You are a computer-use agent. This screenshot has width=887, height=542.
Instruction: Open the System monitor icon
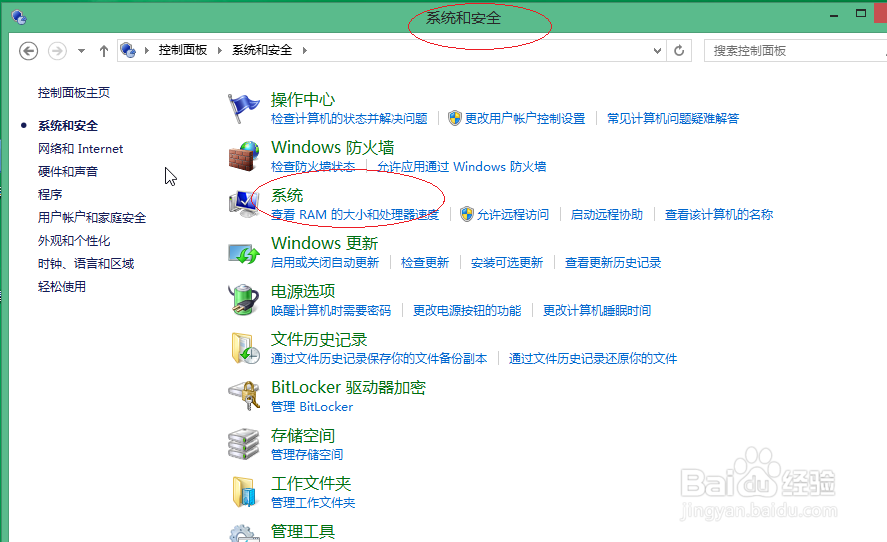244,204
